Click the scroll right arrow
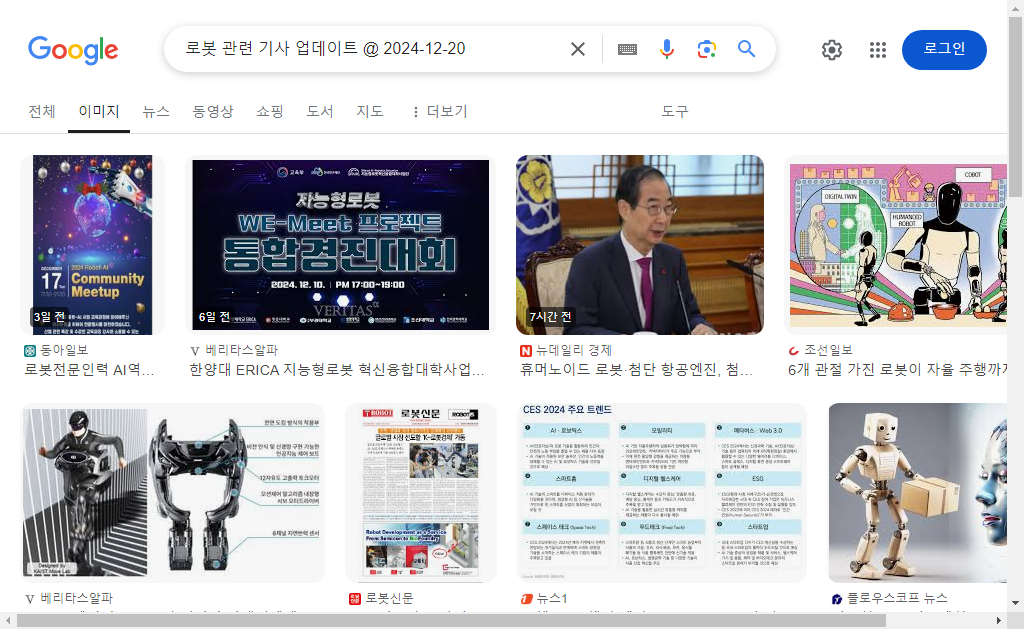Screen dimensions: 1024x629 coord(999,621)
